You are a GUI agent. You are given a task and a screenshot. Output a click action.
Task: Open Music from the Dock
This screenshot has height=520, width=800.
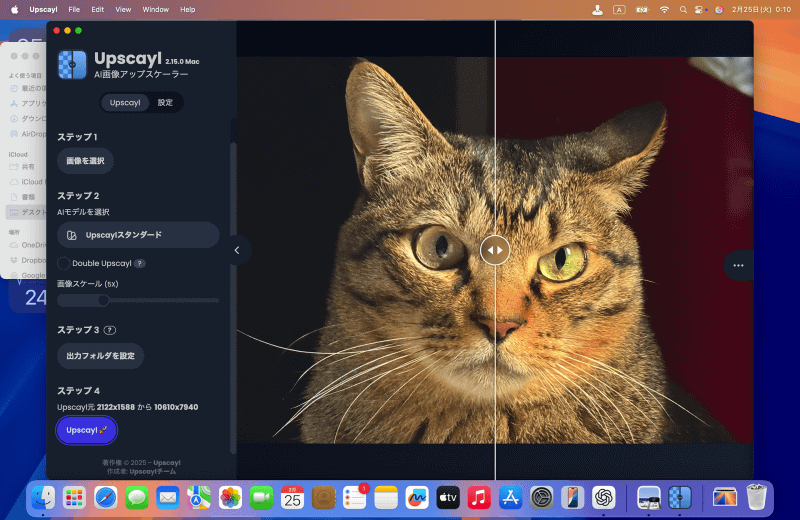tap(479, 498)
